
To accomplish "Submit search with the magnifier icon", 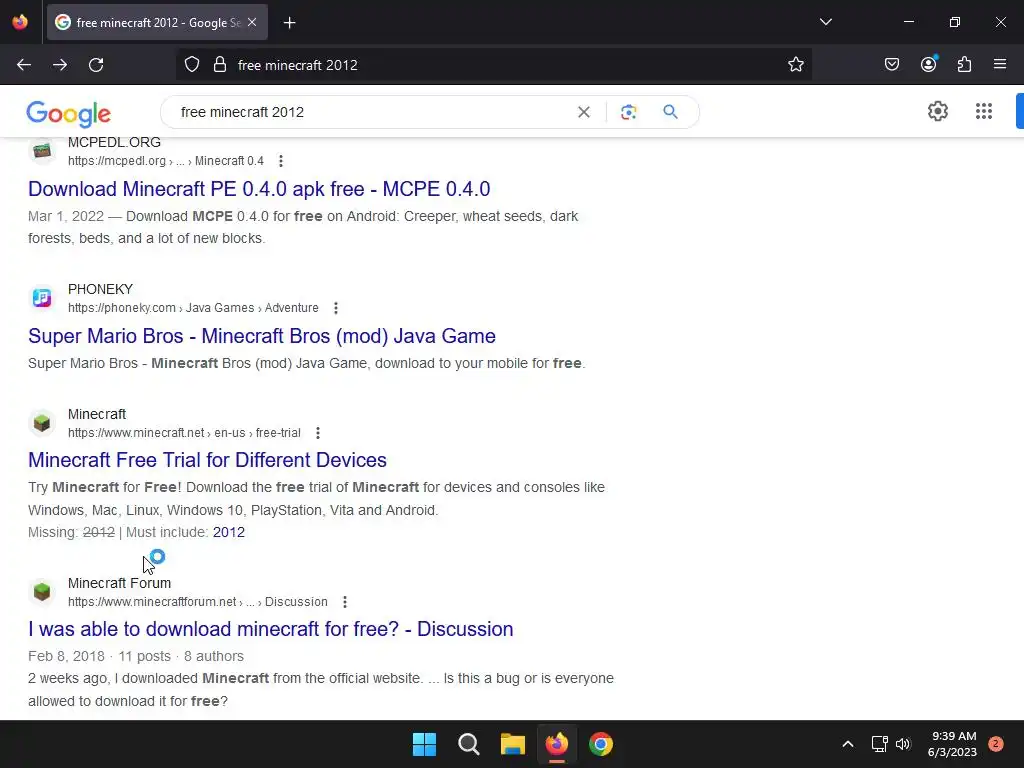I will point(670,112).
